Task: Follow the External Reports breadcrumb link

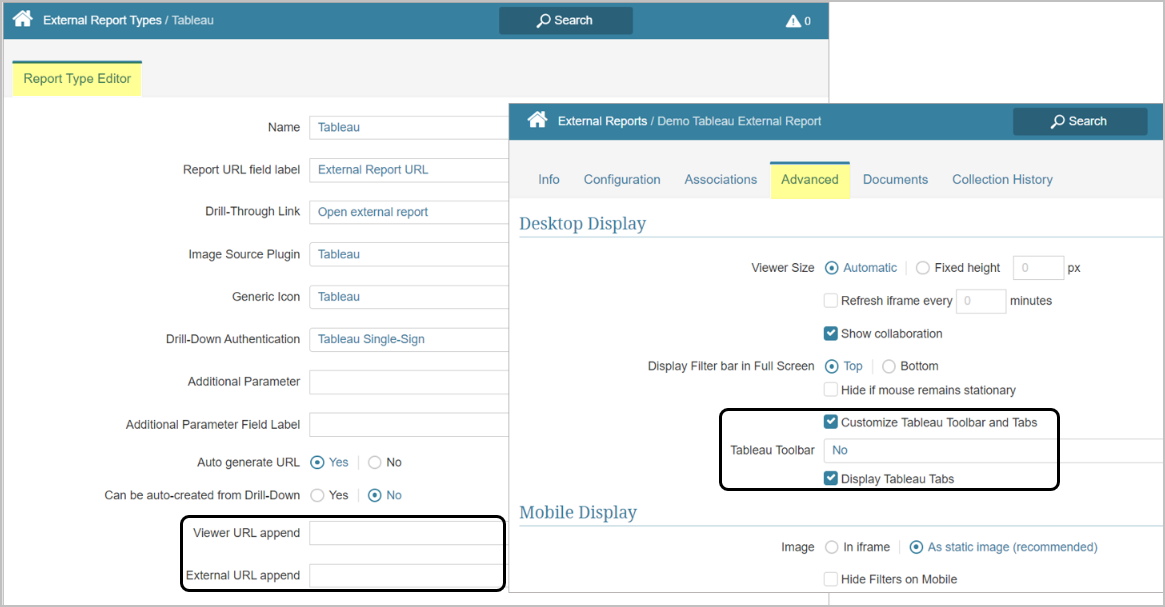Action: 603,121
